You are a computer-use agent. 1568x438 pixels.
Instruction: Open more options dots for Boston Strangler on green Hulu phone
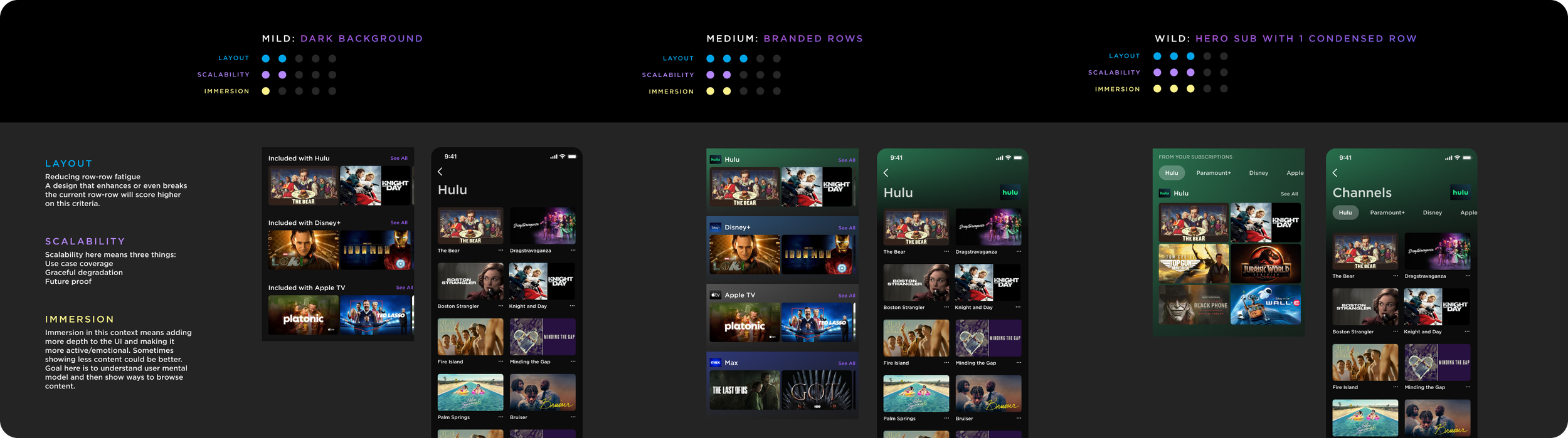tap(946, 307)
